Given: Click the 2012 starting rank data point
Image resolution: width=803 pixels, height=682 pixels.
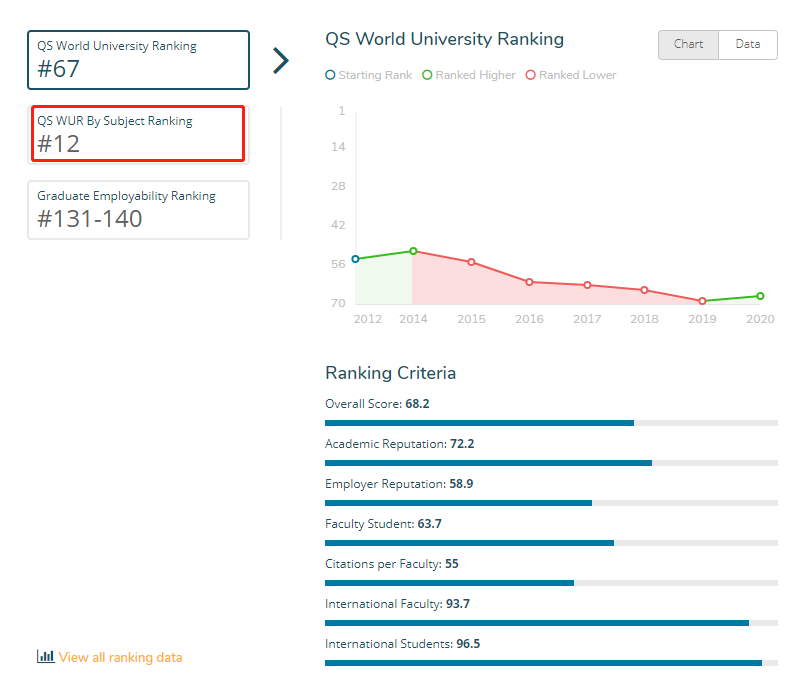Looking at the screenshot, I should pyautogui.click(x=355, y=259).
